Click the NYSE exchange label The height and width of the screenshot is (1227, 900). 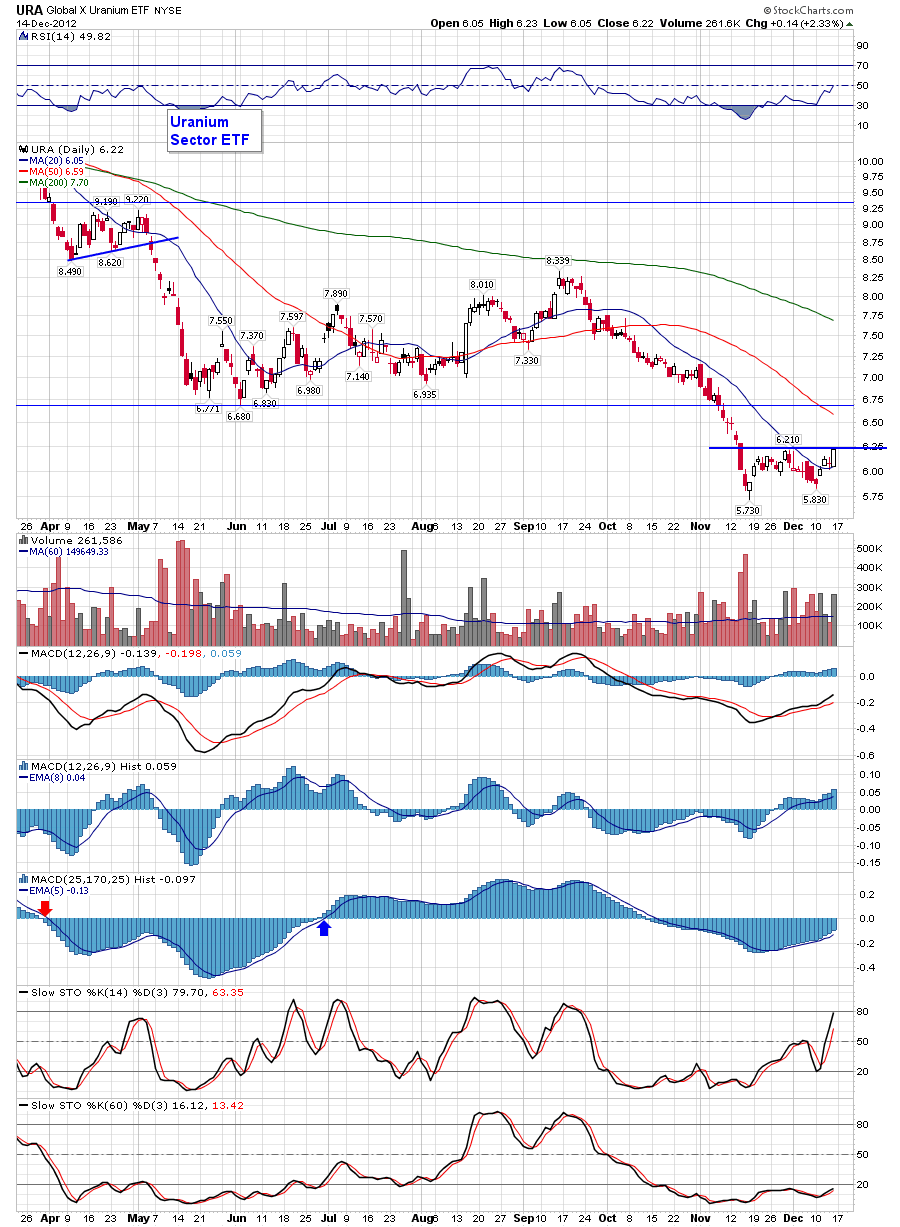point(168,10)
